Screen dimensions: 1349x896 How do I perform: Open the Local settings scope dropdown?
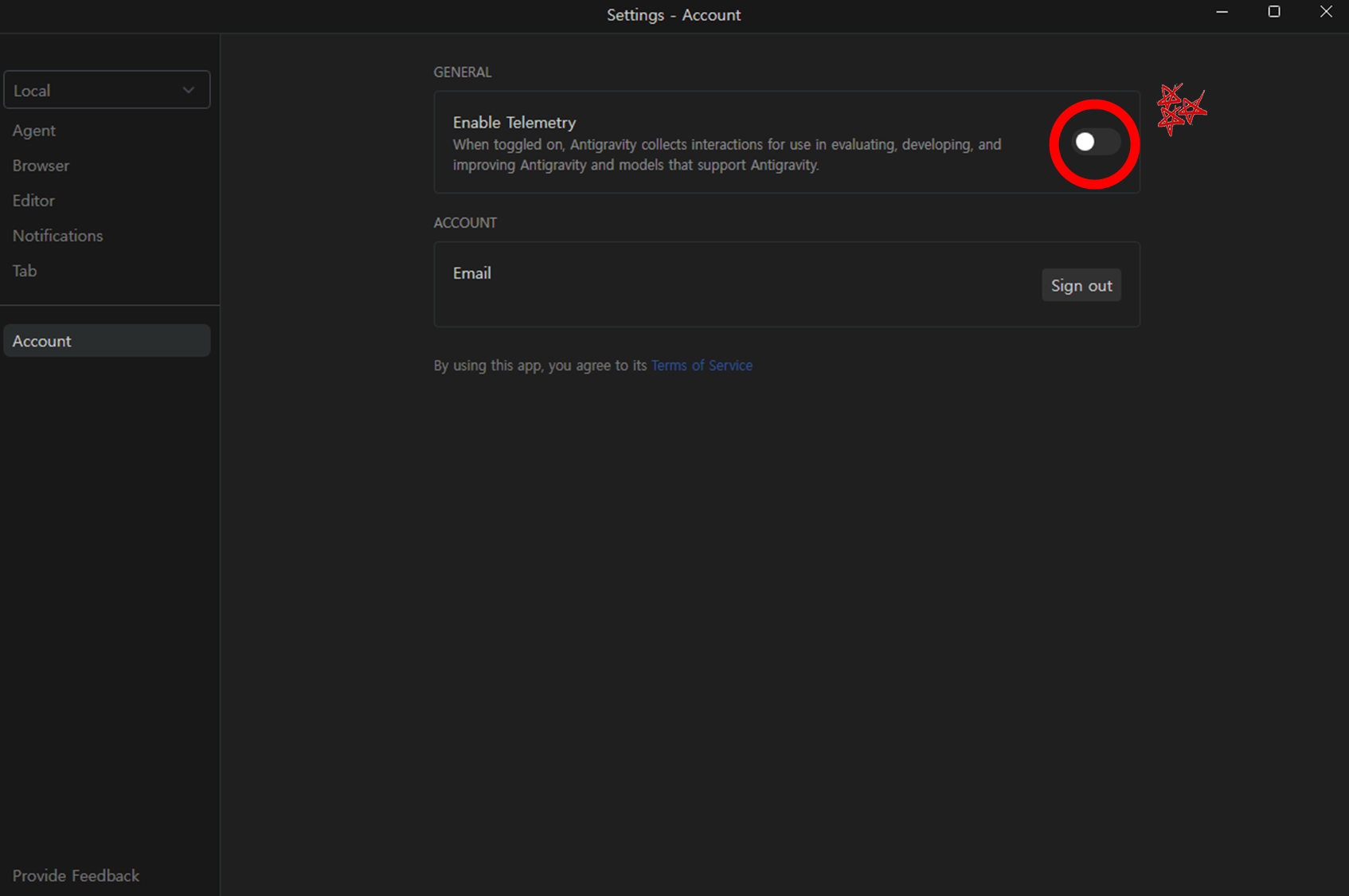pyautogui.click(x=107, y=90)
